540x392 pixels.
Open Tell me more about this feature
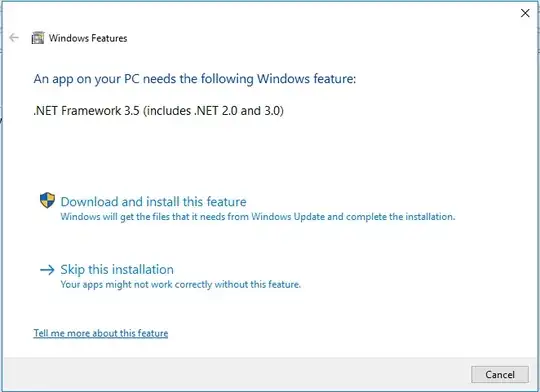[101, 333]
